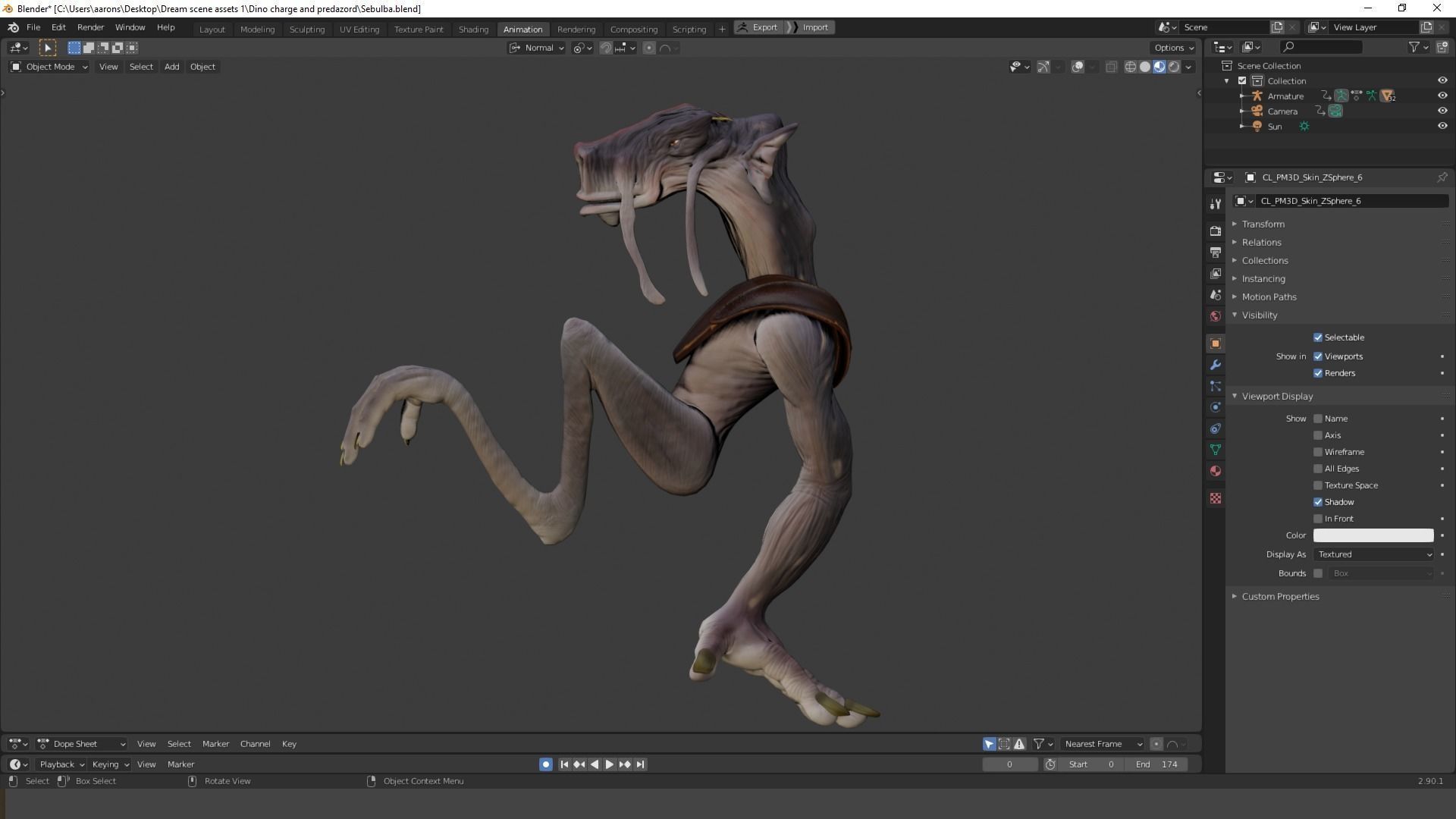The height and width of the screenshot is (819, 1456).
Task: Open the Tool properties tab
Action: tap(1216, 204)
